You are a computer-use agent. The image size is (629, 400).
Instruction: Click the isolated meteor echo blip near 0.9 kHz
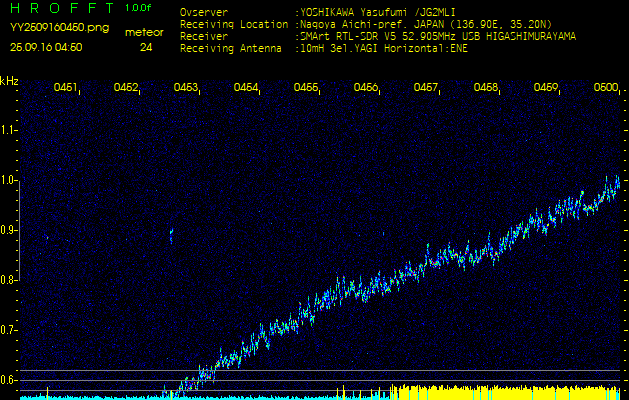(171, 235)
